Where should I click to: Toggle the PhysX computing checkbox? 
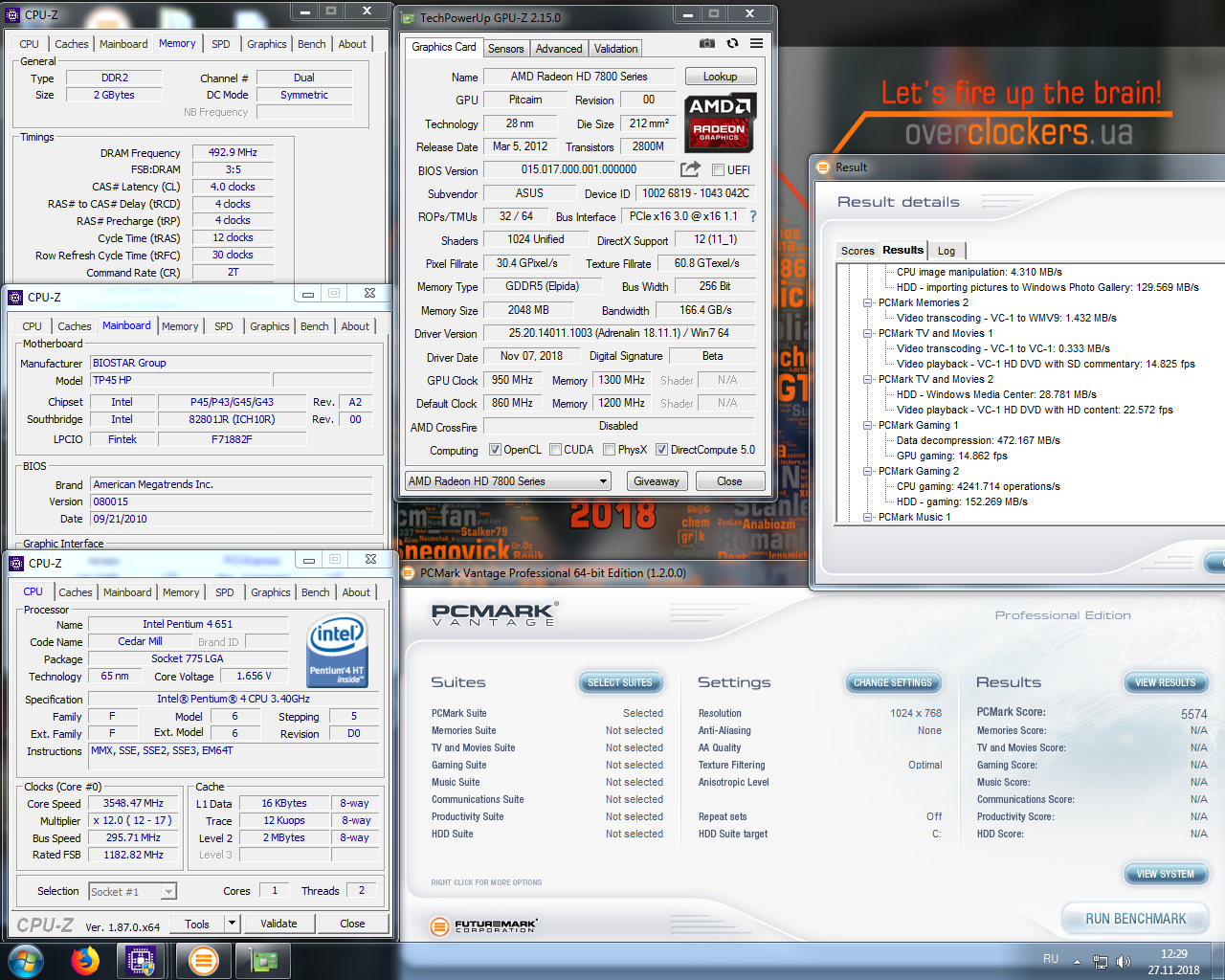pos(610,450)
